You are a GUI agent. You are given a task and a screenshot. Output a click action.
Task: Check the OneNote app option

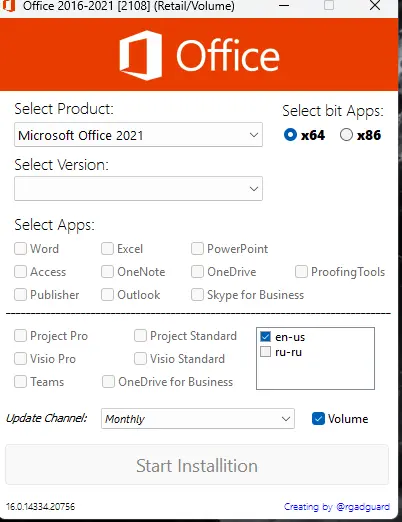pos(107,271)
